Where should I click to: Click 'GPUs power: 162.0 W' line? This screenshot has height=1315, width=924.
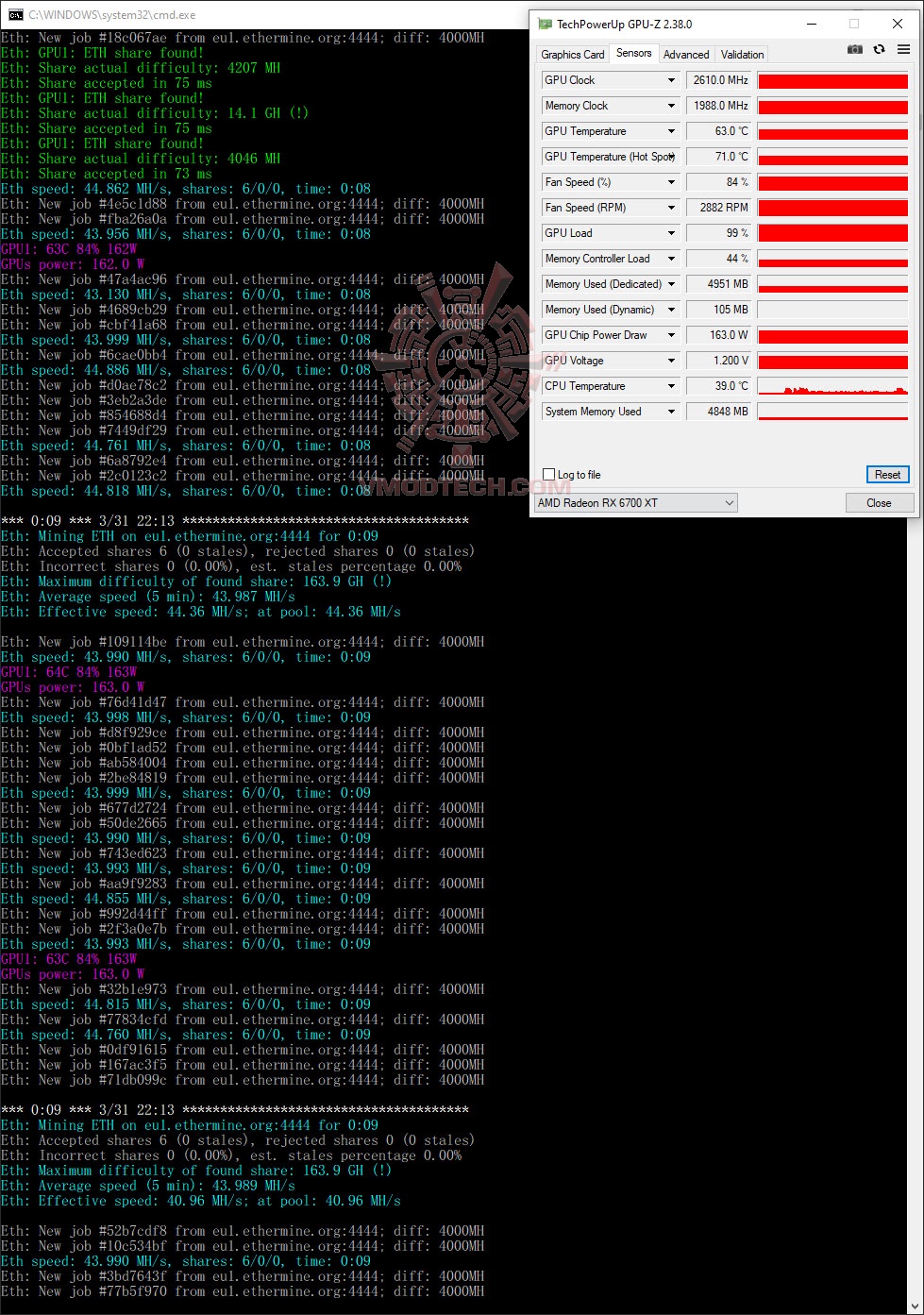[73, 264]
